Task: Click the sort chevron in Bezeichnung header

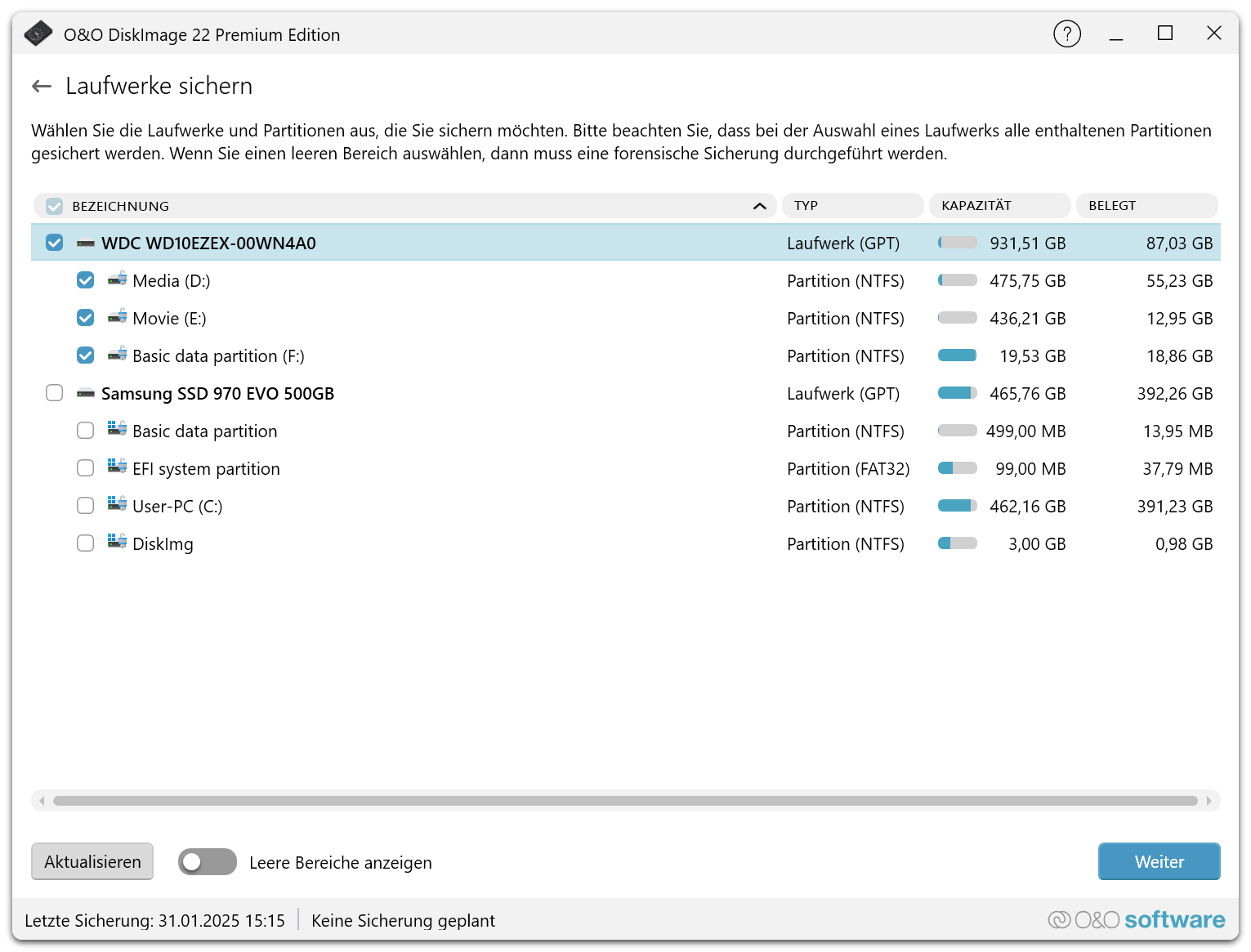Action: (759, 206)
